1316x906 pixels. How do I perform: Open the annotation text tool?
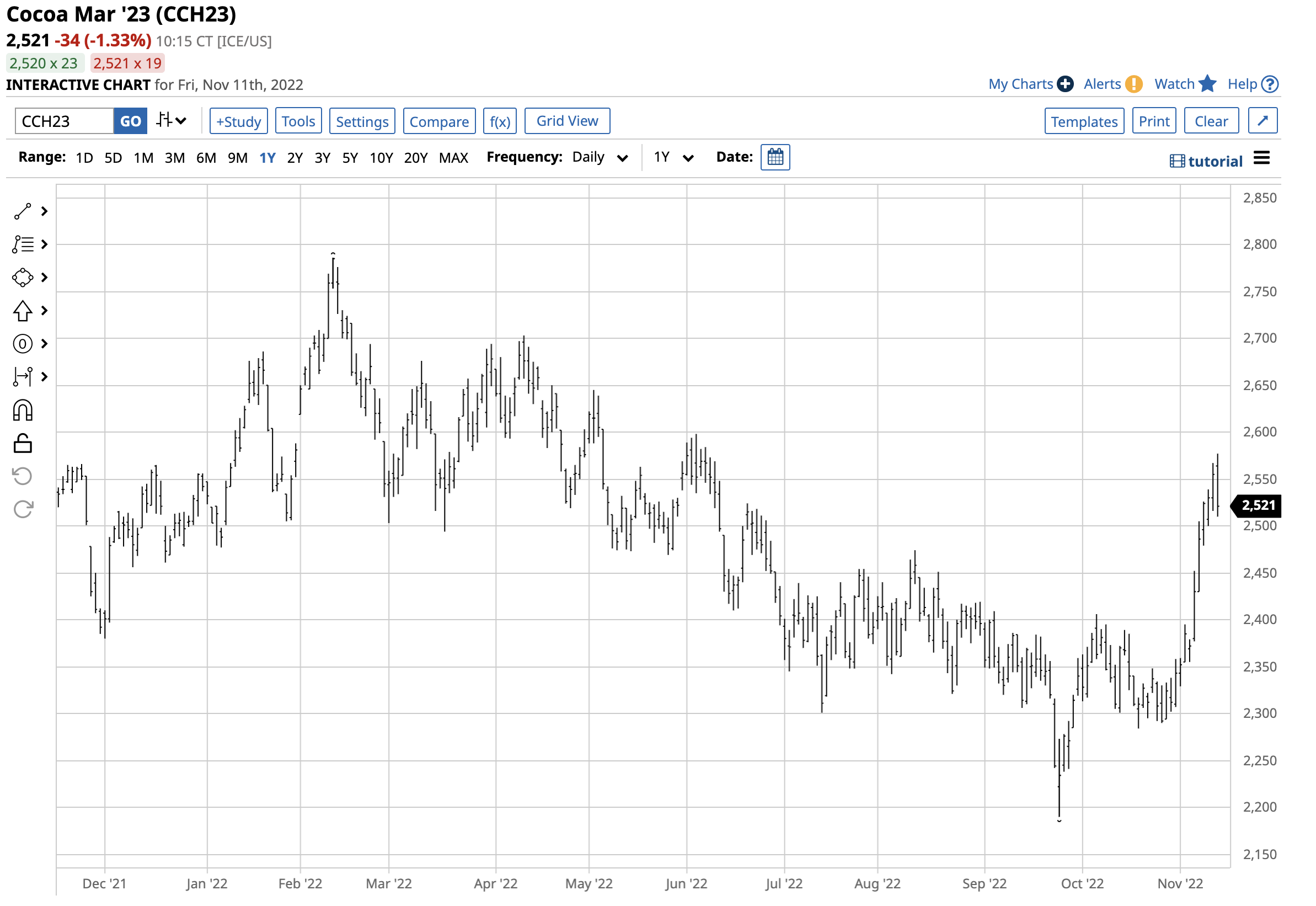[x=23, y=244]
